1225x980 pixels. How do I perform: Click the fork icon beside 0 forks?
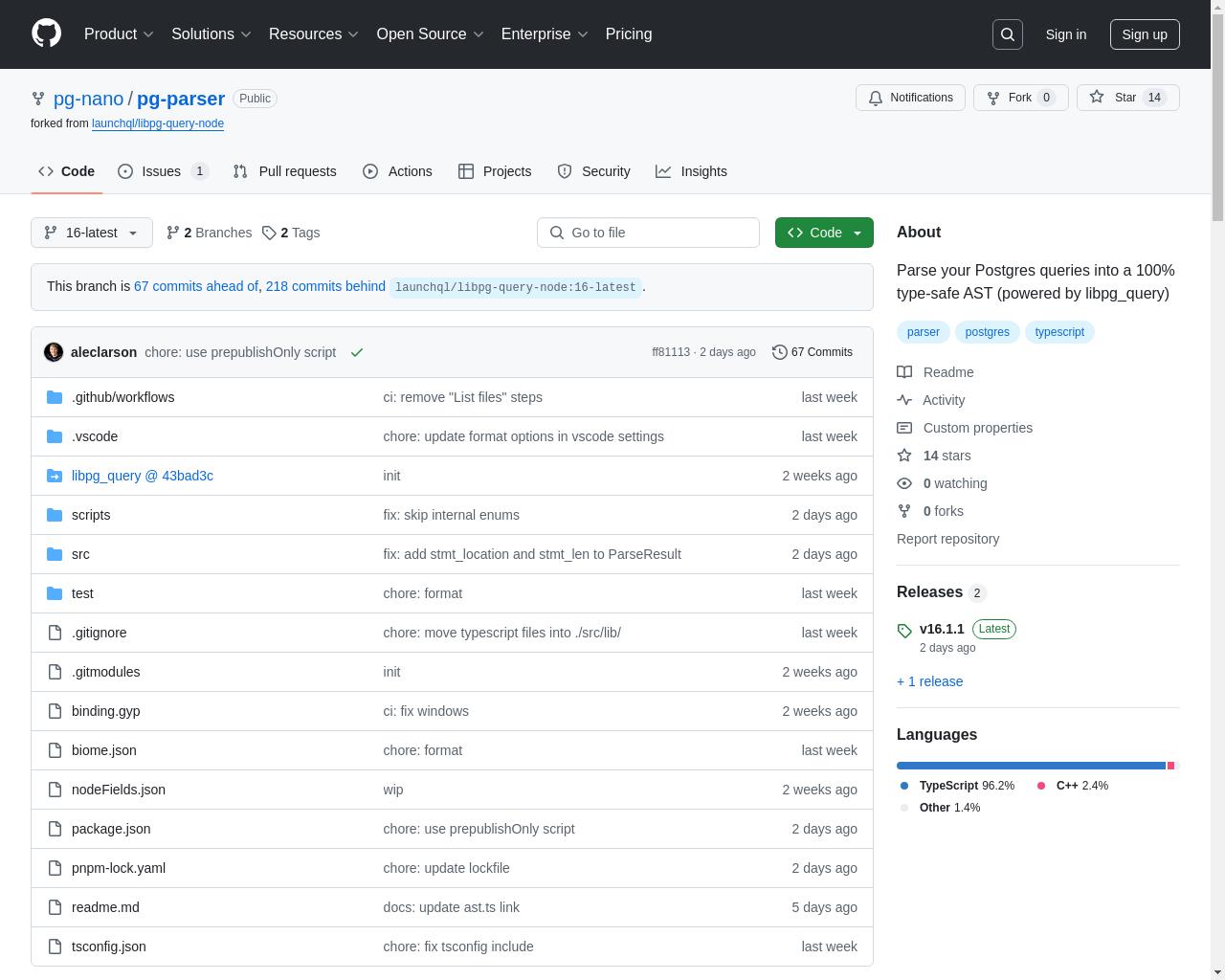click(904, 511)
